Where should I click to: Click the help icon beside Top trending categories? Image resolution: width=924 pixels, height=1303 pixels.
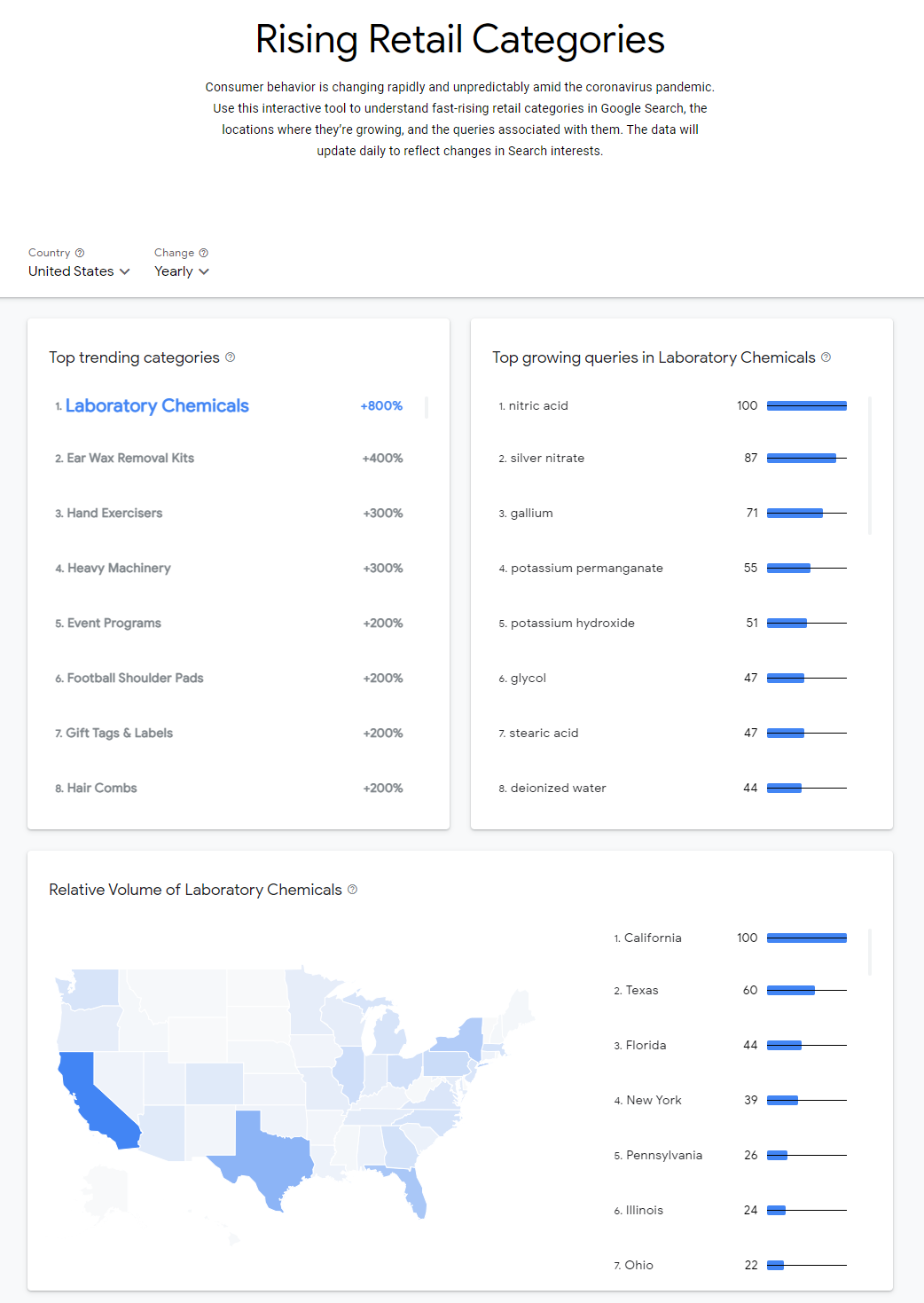click(x=230, y=357)
